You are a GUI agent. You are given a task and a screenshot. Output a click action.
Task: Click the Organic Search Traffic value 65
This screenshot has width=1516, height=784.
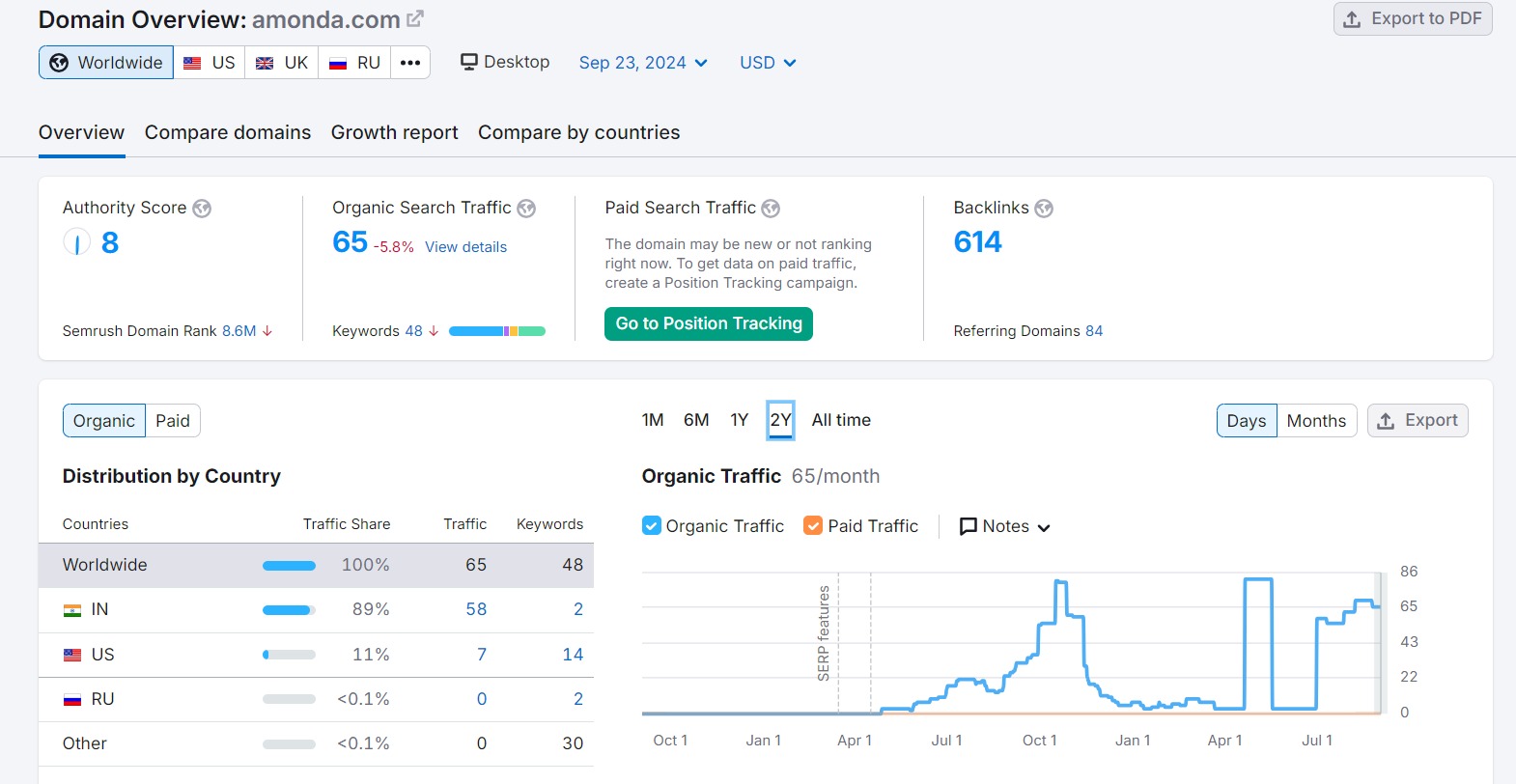coord(350,241)
